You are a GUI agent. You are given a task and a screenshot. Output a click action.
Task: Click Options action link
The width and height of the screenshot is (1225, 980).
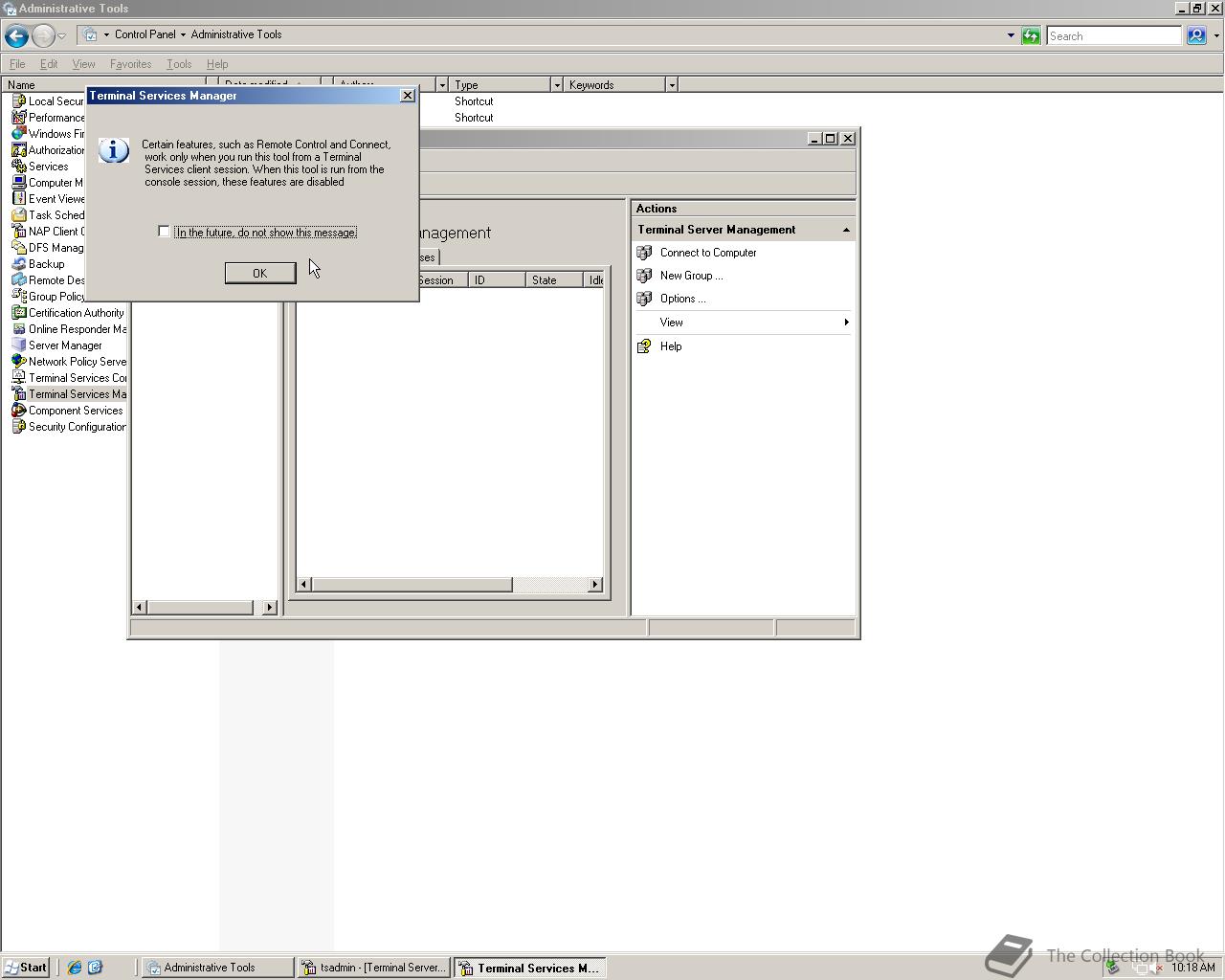coord(682,299)
